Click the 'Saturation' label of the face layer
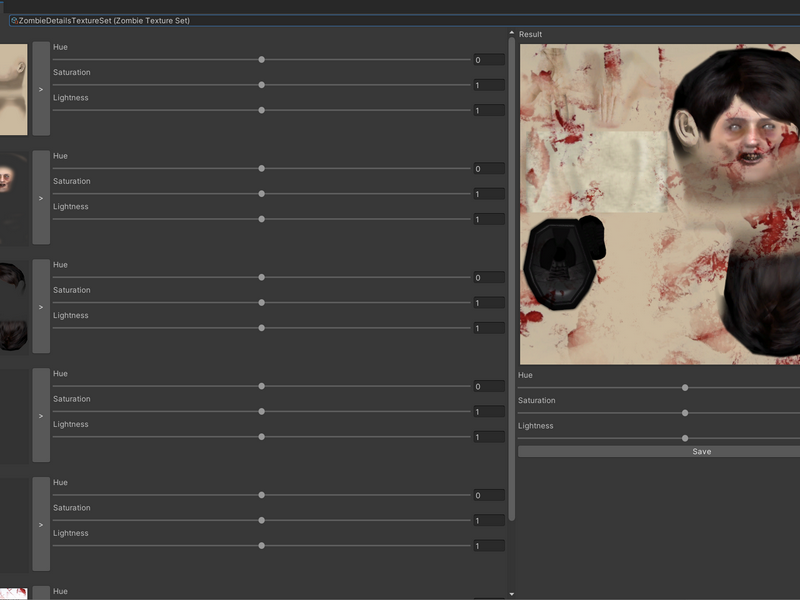The height and width of the screenshot is (600, 800). pos(72,181)
